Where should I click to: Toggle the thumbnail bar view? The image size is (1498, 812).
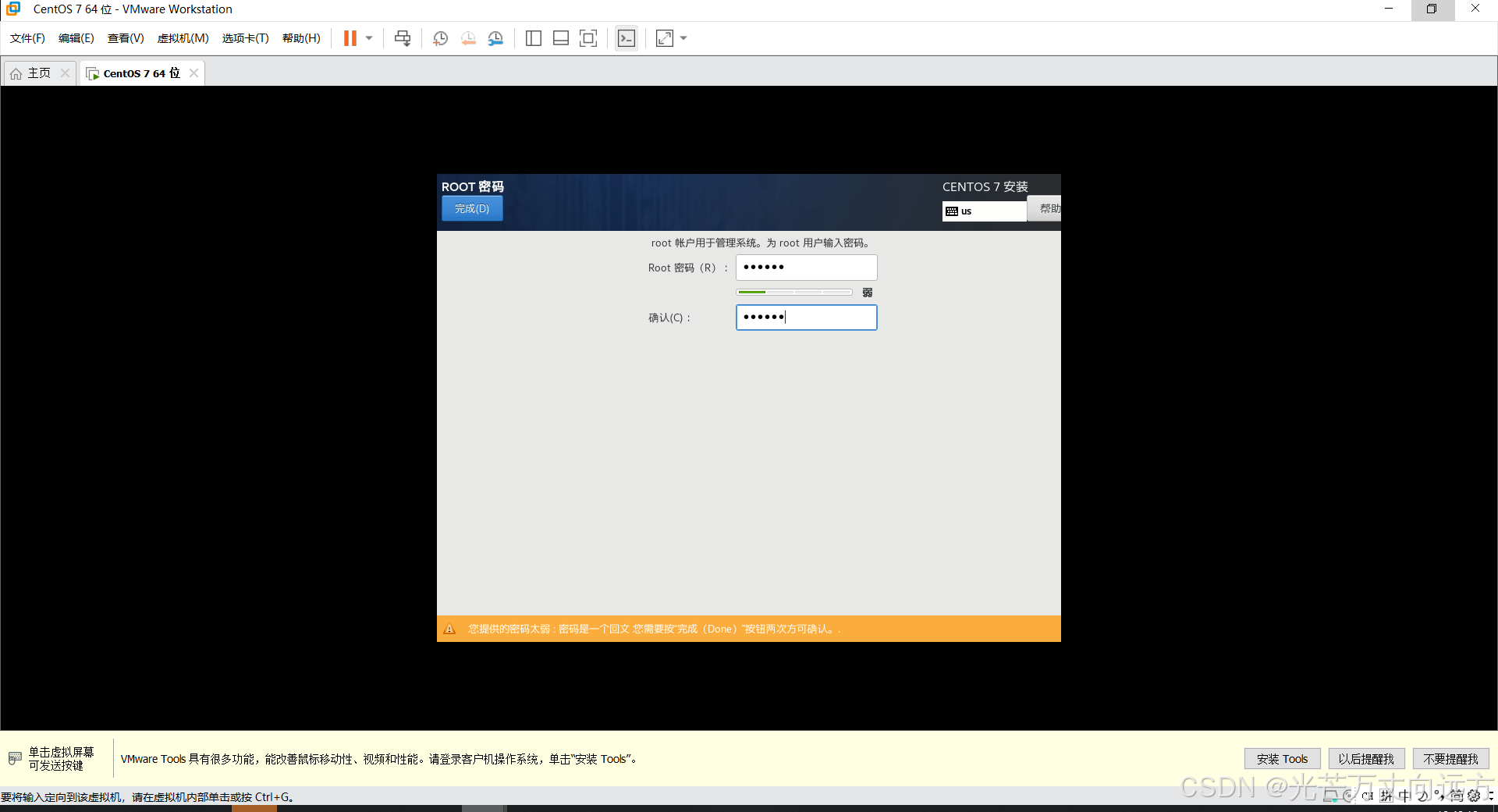(561, 38)
